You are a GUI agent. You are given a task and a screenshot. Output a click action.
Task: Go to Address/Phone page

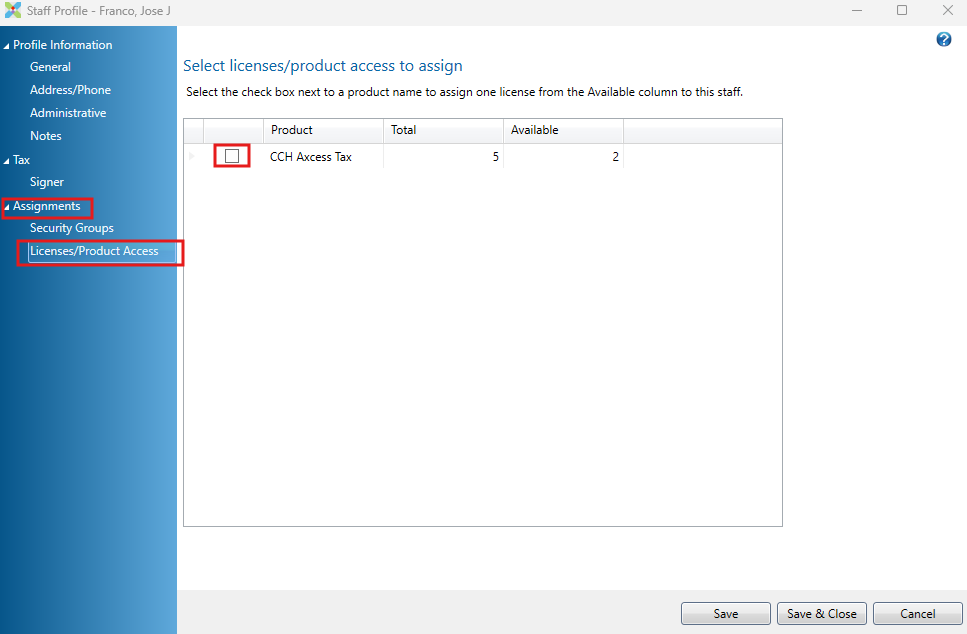tap(70, 90)
